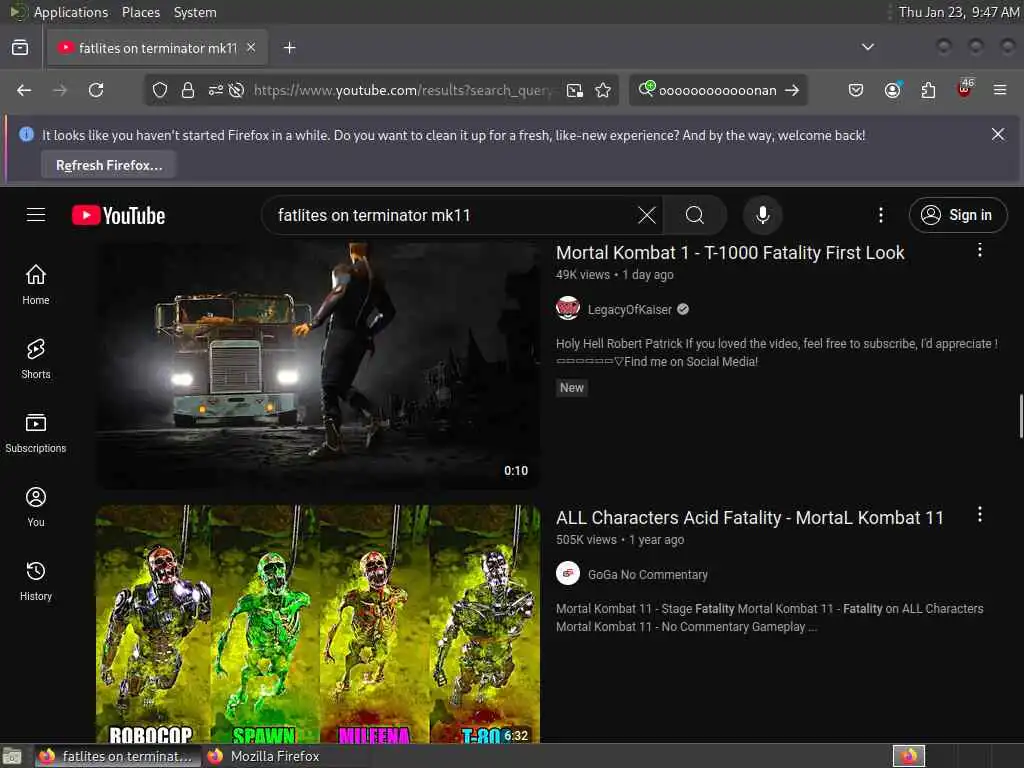Open the You section in sidebar
The width and height of the screenshot is (1024, 768).
pos(36,507)
